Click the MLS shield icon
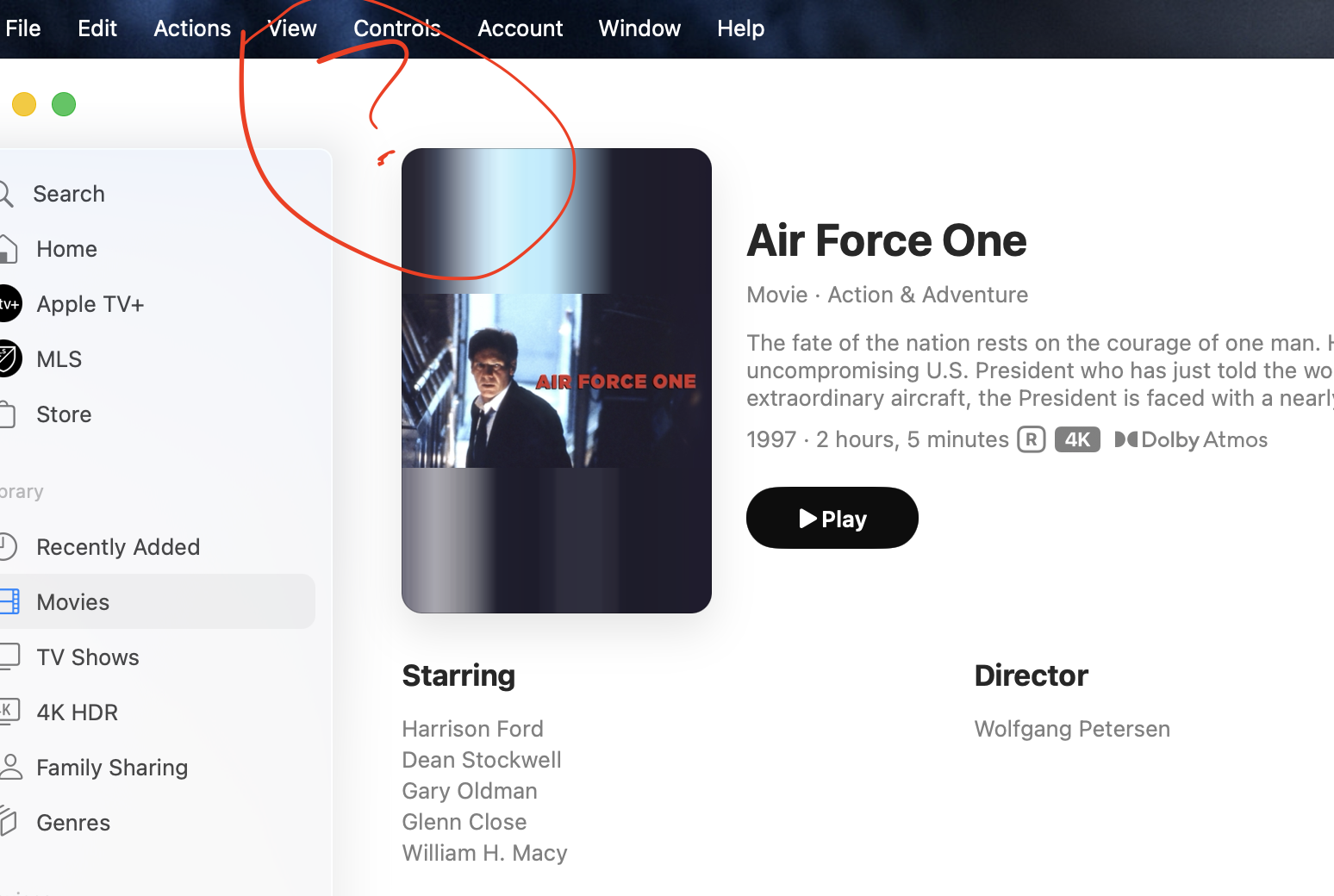1334x896 pixels. click(9, 359)
